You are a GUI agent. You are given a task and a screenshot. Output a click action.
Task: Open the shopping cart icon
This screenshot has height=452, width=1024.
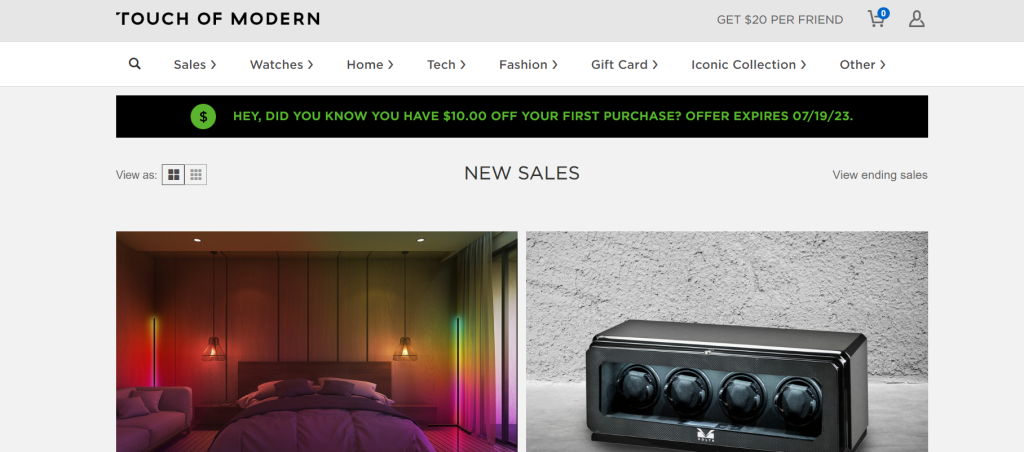(x=875, y=20)
